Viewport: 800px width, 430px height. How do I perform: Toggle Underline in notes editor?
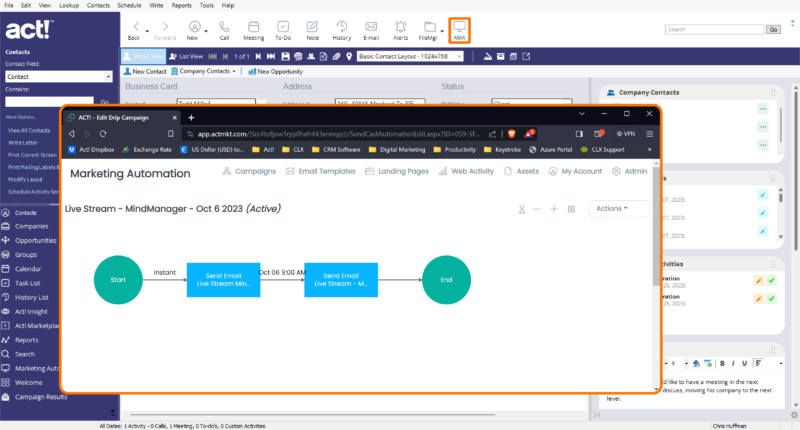click(x=744, y=363)
